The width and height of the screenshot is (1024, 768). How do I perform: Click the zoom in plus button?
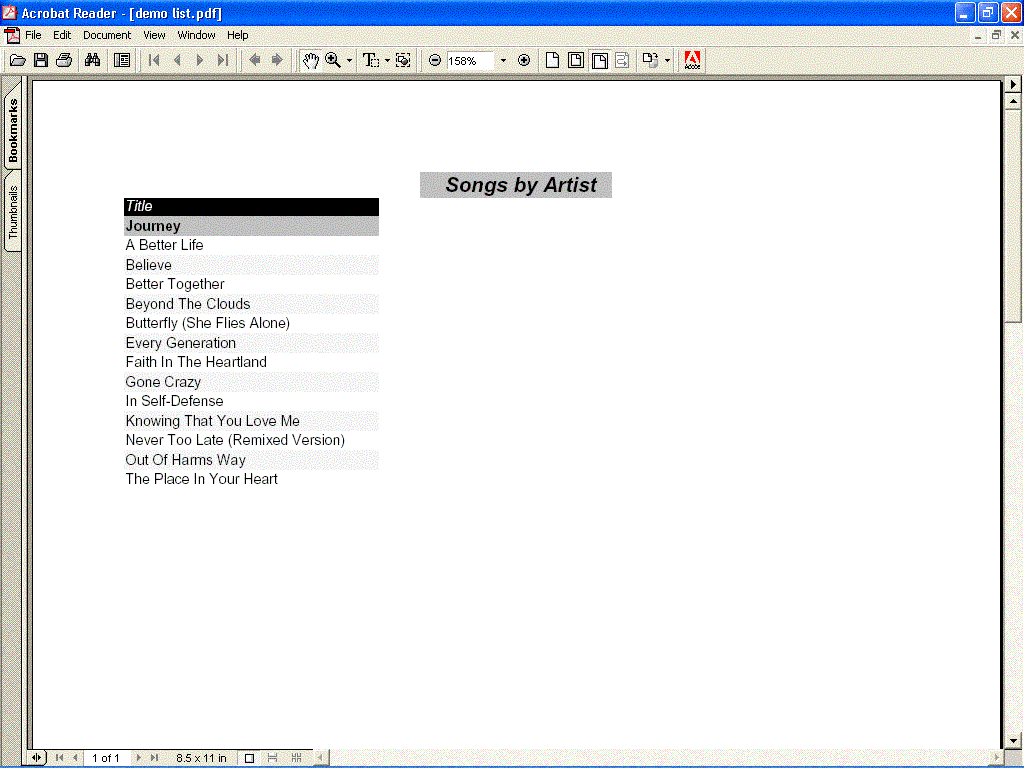click(x=524, y=60)
